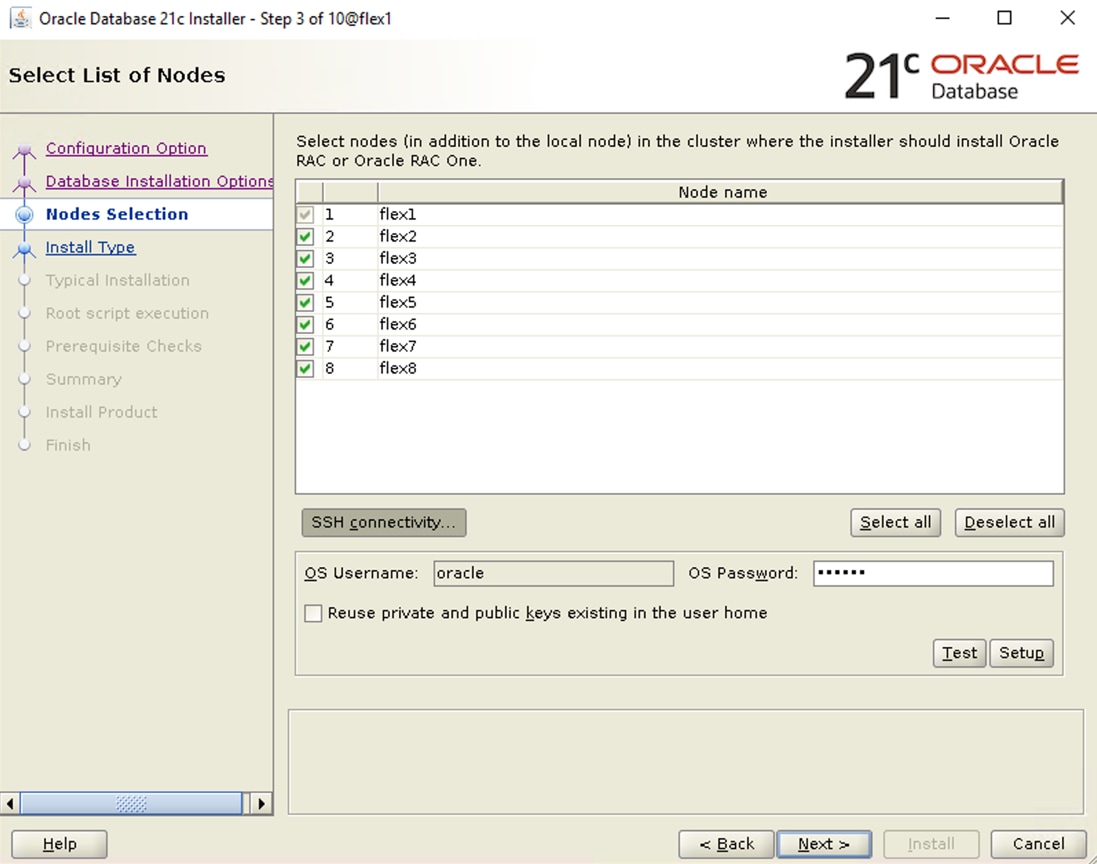This screenshot has width=1097, height=864.
Task: Go back with the Back button
Action: pos(726,844)
